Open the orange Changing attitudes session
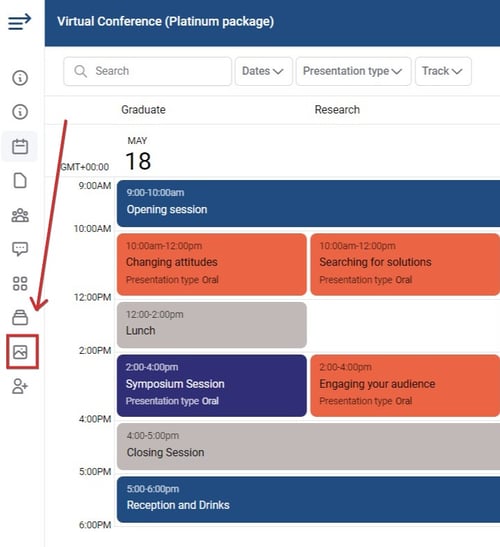 coord(212,264)
